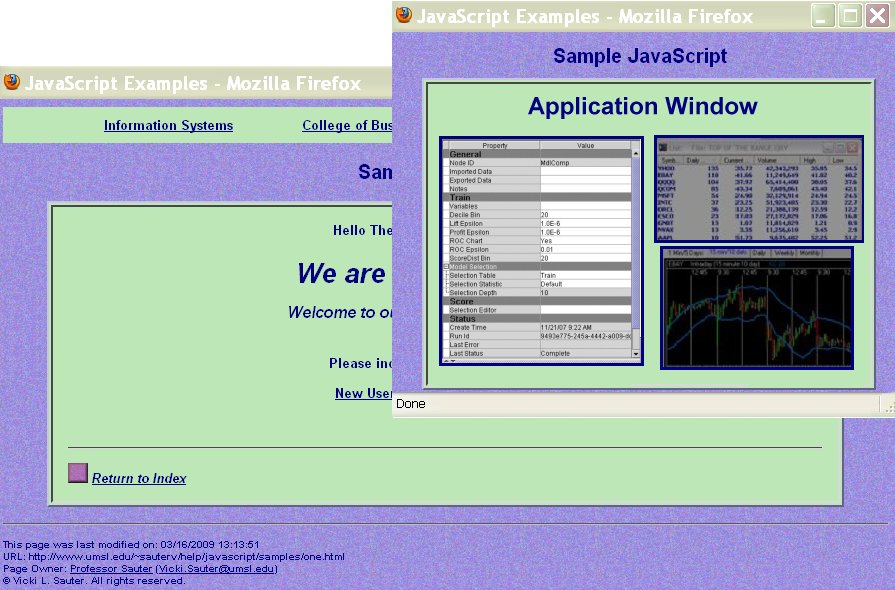Open the College of Business link
Screen dimensions: 895x590
pyautogui.click(x=347, y=126)
